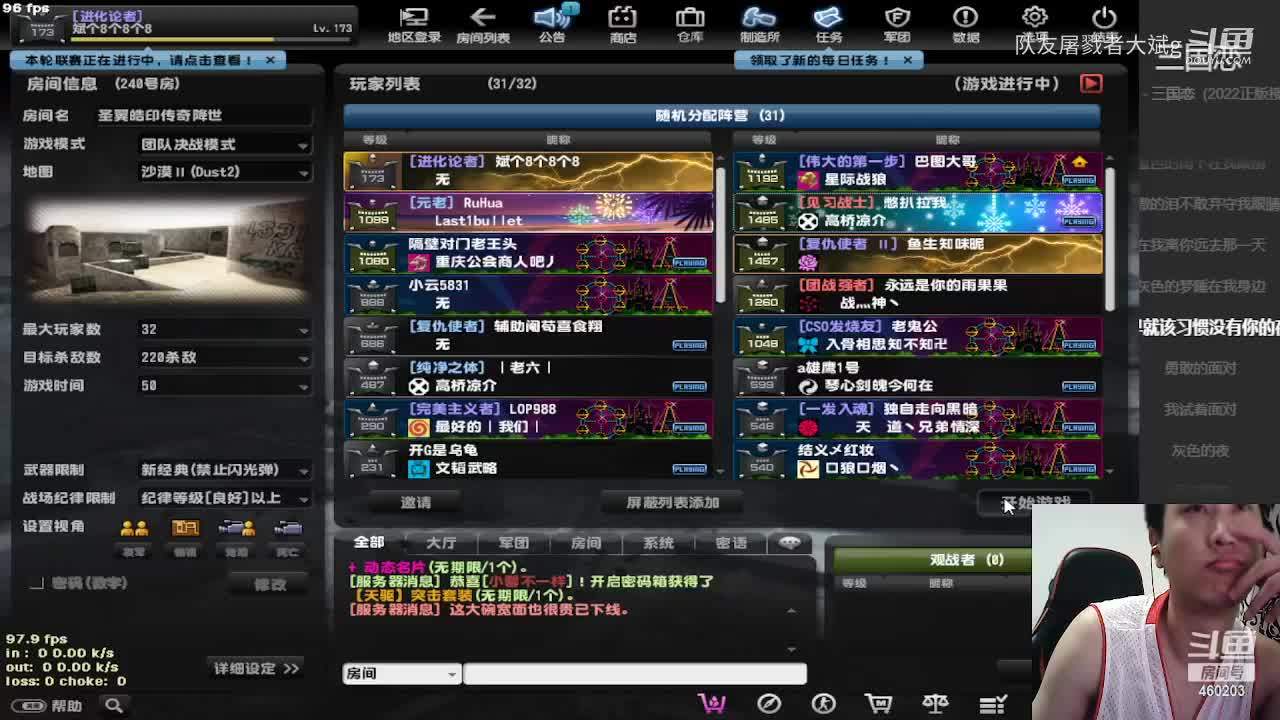This screenshot has width=1280, height=720.
Task: Switch to the 大厅 chat tab
Action: tap(441, 543)
